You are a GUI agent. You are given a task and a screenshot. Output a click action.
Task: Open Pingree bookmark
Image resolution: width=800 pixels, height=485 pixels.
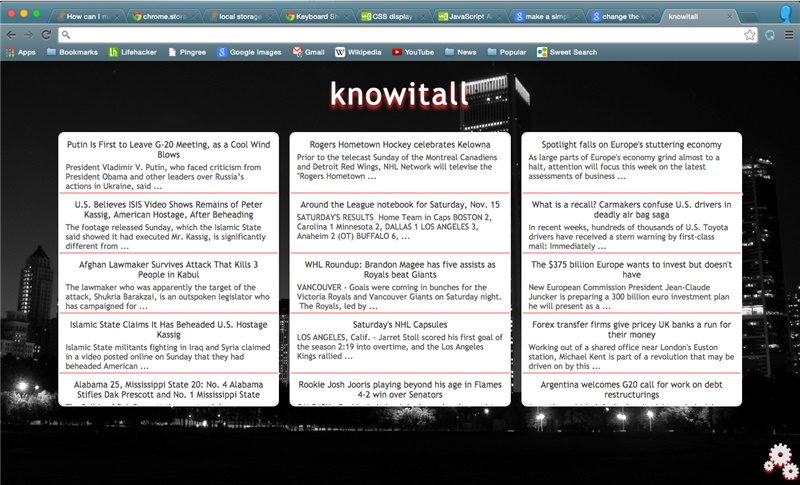click(x=187, y=52)
